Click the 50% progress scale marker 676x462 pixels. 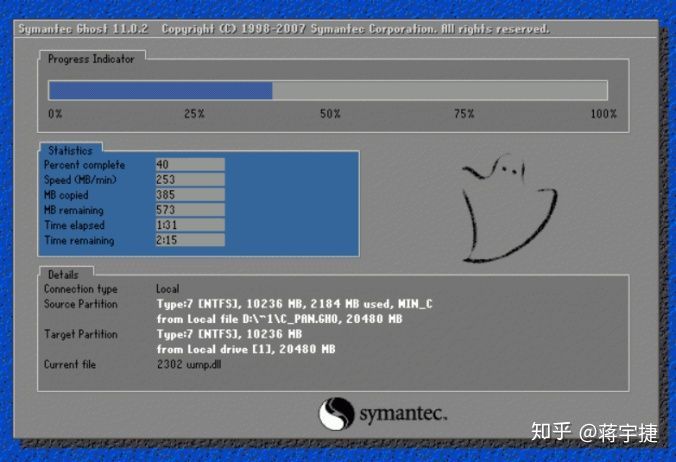330,114
